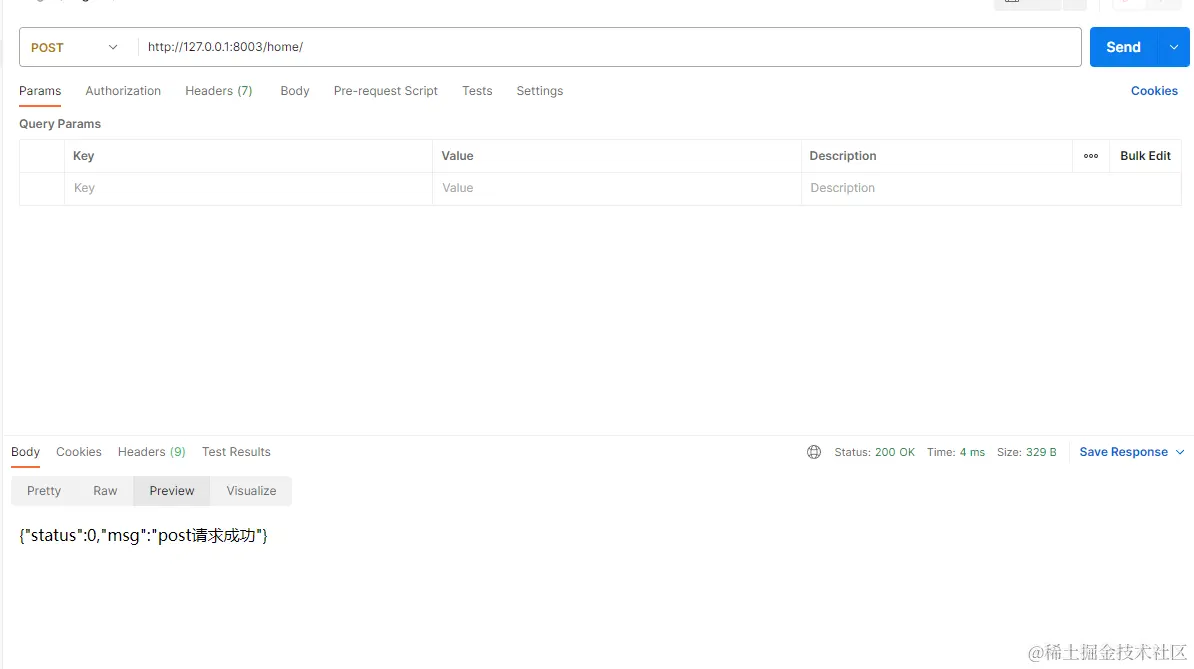Screen dimensions: 1194x669
Task: Switch response view to Pretty
Action: [43, 491]
